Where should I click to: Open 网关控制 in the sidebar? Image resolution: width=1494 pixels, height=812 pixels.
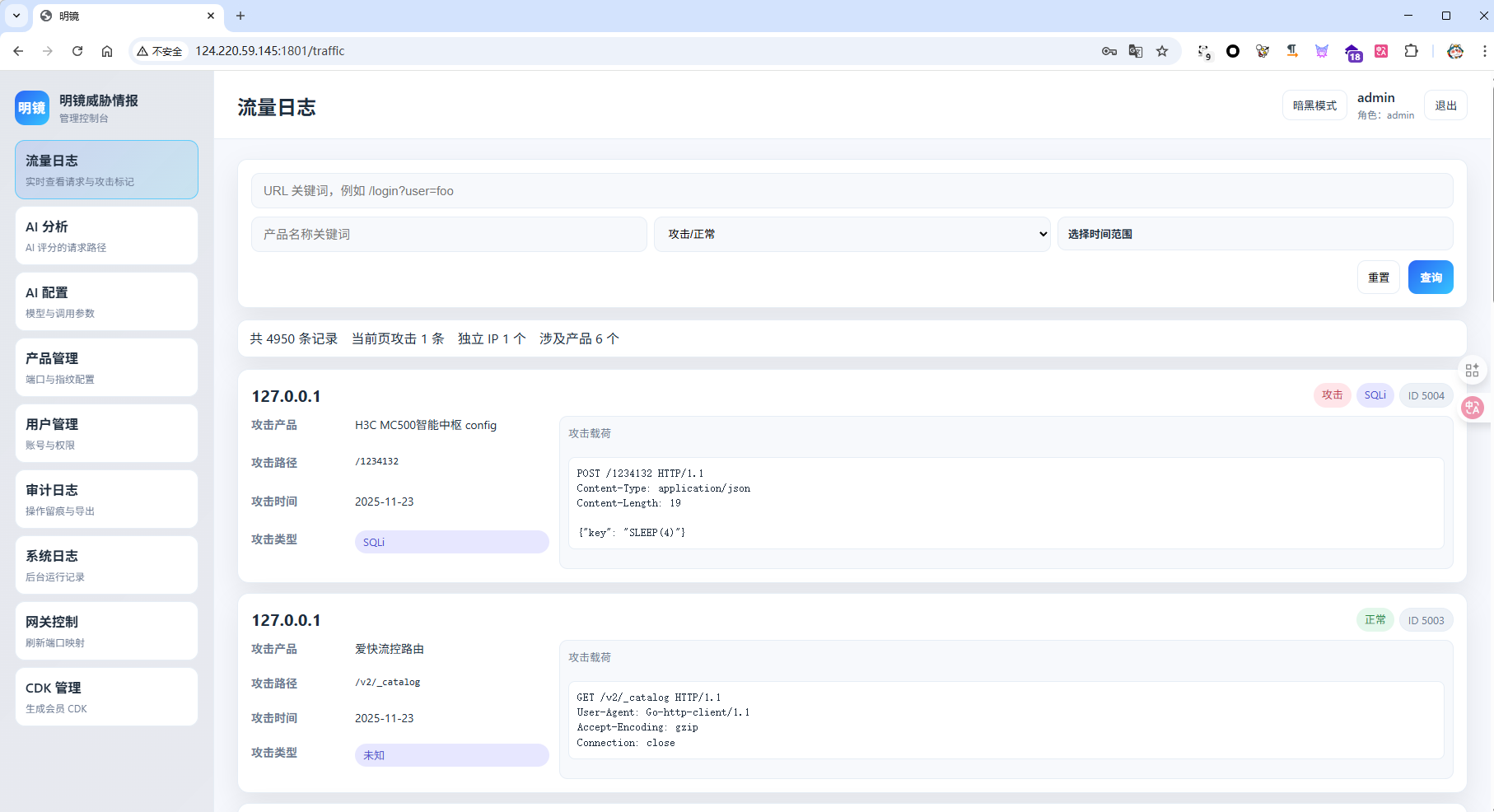coord(106,631)
